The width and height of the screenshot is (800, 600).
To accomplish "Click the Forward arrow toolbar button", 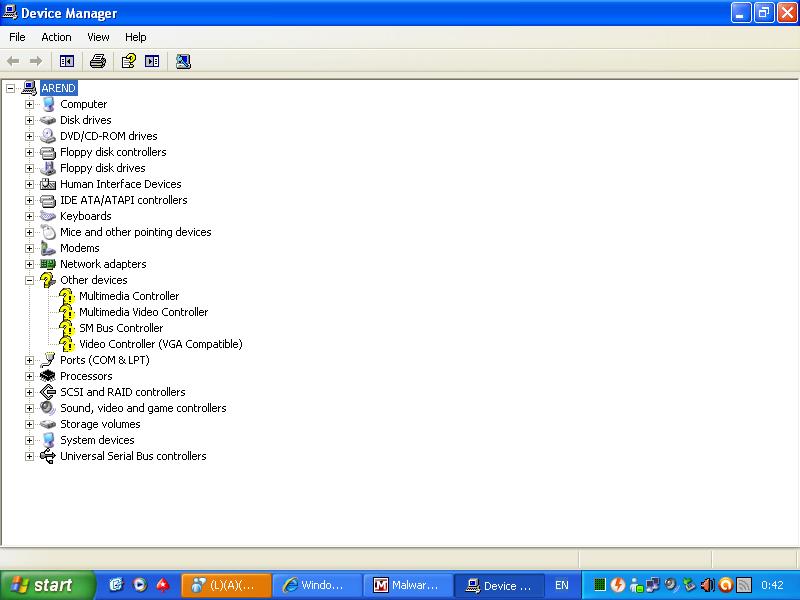I will (x=36, y=61).
